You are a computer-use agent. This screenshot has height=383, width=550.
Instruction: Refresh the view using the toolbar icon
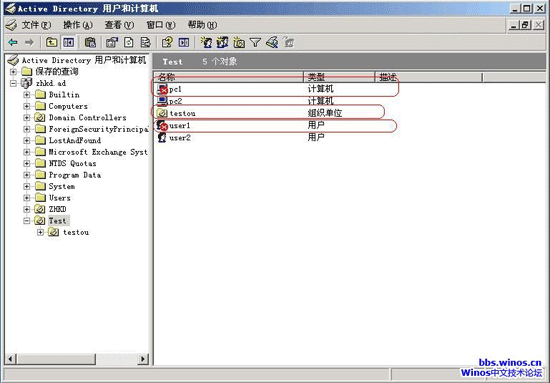129,42
